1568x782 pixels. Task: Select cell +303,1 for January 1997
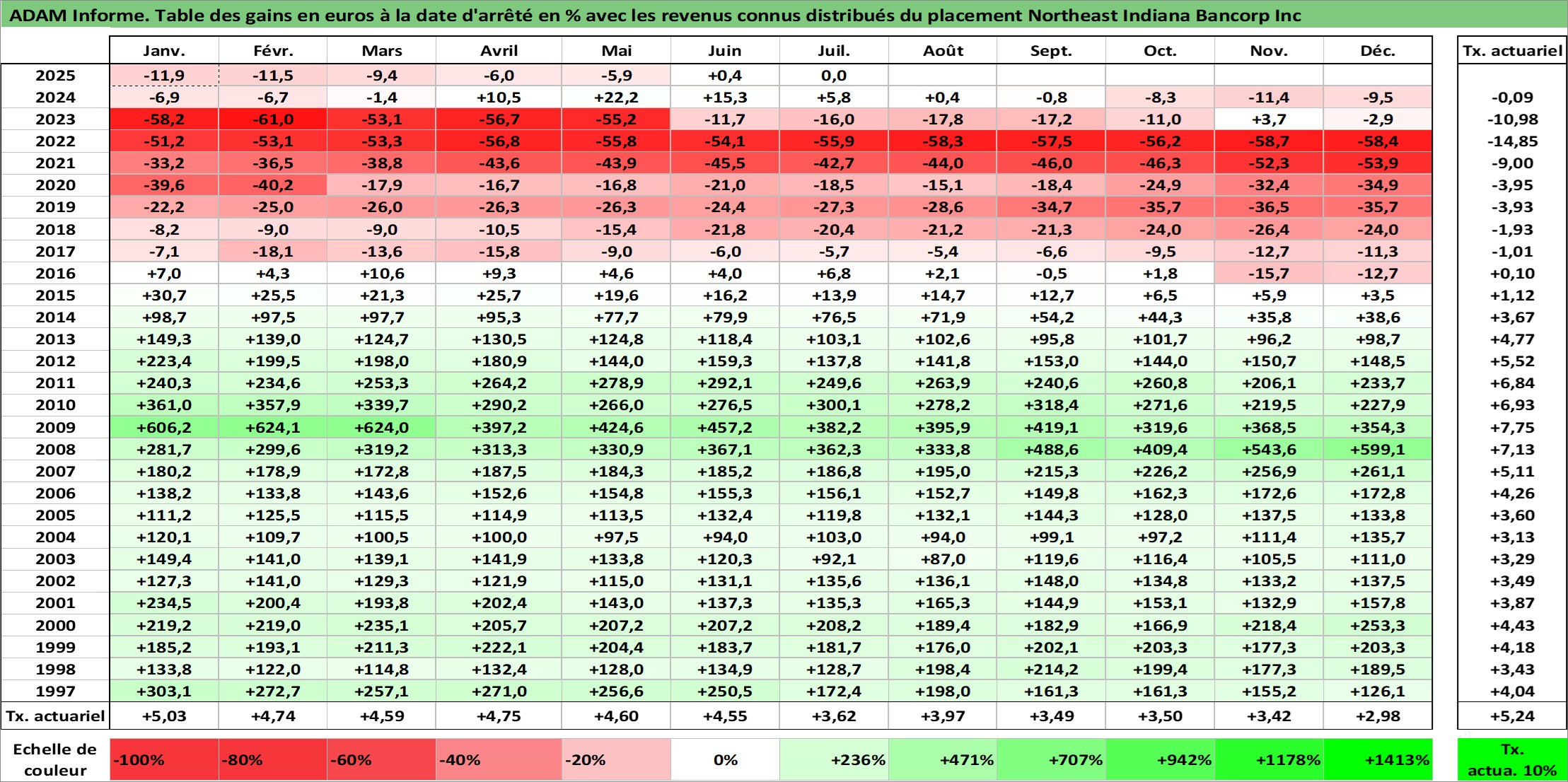tap(164, 691)
